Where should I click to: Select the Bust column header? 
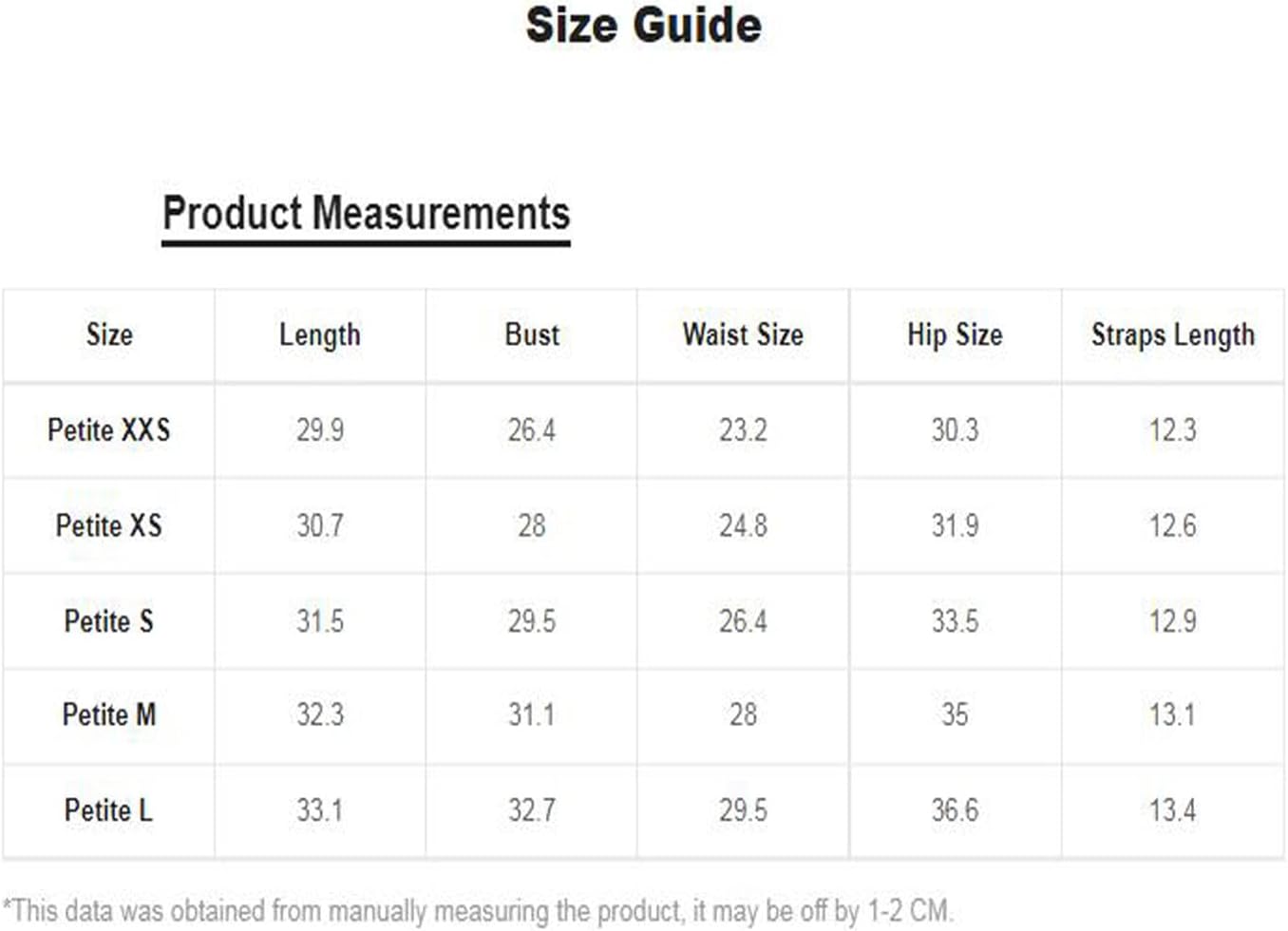pyautogui.click(x=532, y=334)
